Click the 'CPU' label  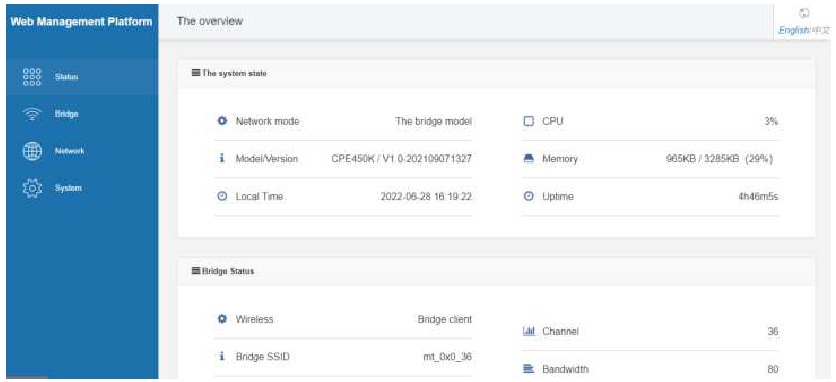(552, 121)
